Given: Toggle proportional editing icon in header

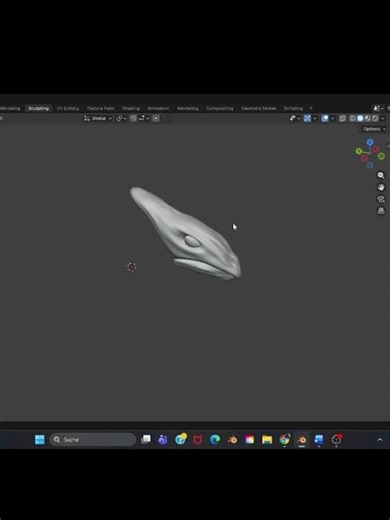Looking at the screenshot, I should (x=156, y=118).
